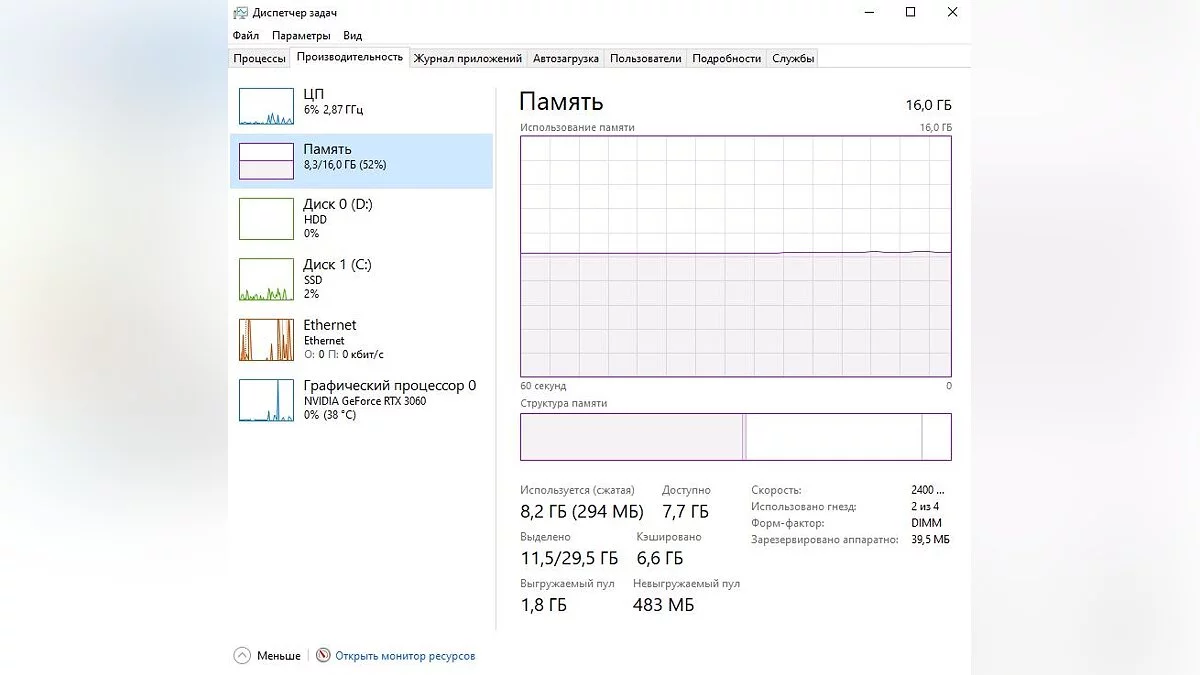
Task: Click the Структура памяти composition bar
Action: click(x=736, y=437)
